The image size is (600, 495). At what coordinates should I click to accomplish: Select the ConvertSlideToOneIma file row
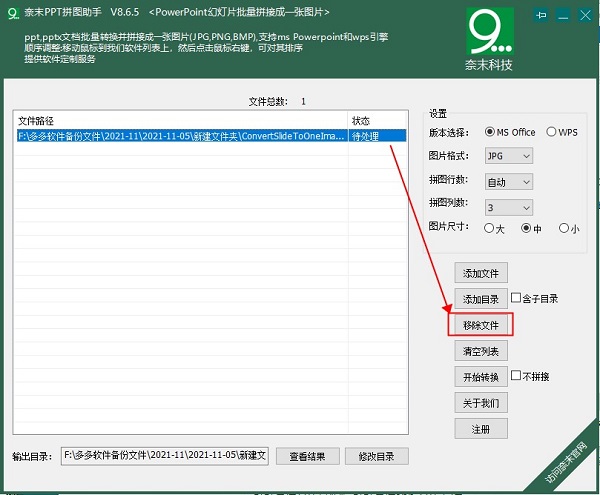(212, 136)
